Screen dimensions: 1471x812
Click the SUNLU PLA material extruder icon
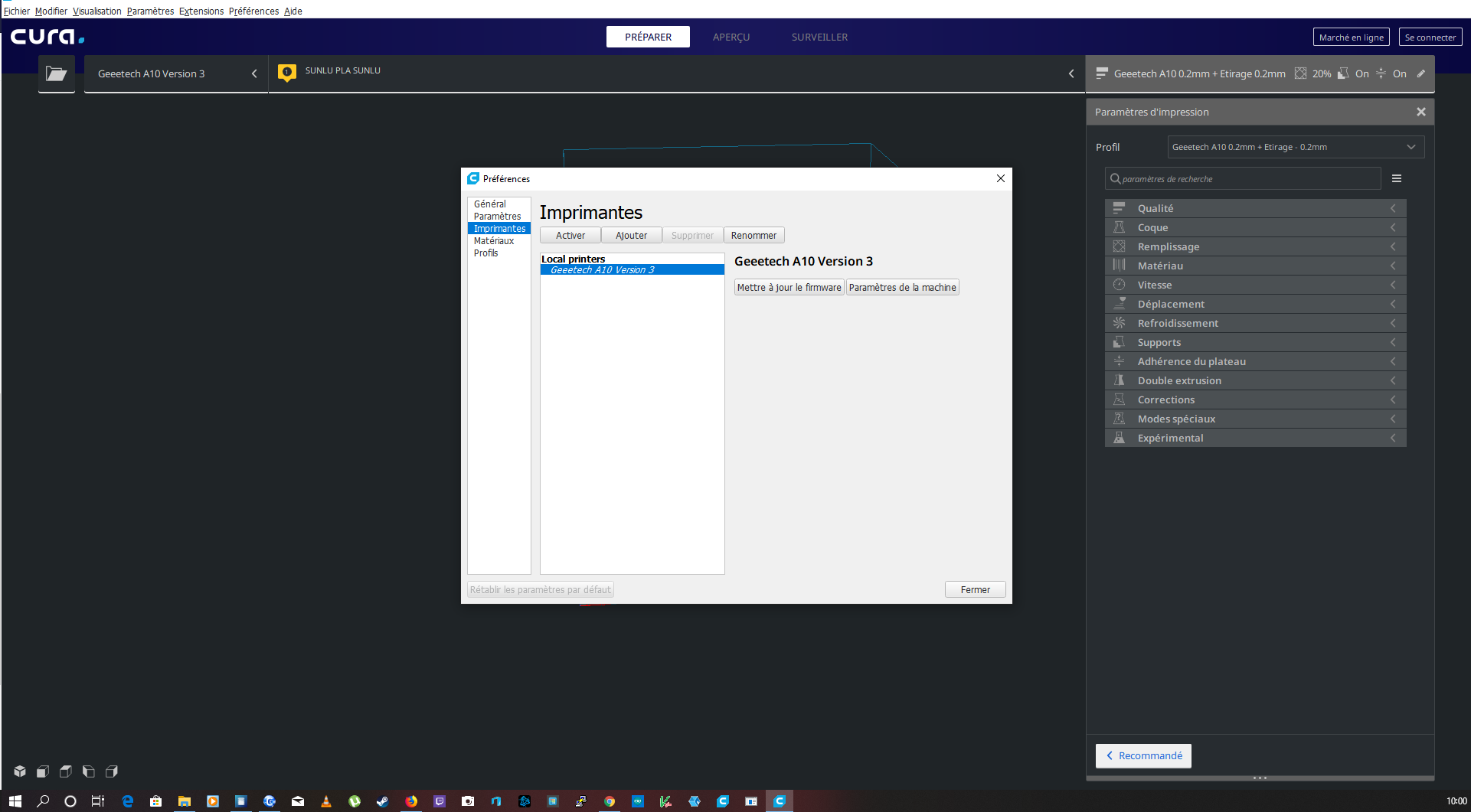click(287, 73)
